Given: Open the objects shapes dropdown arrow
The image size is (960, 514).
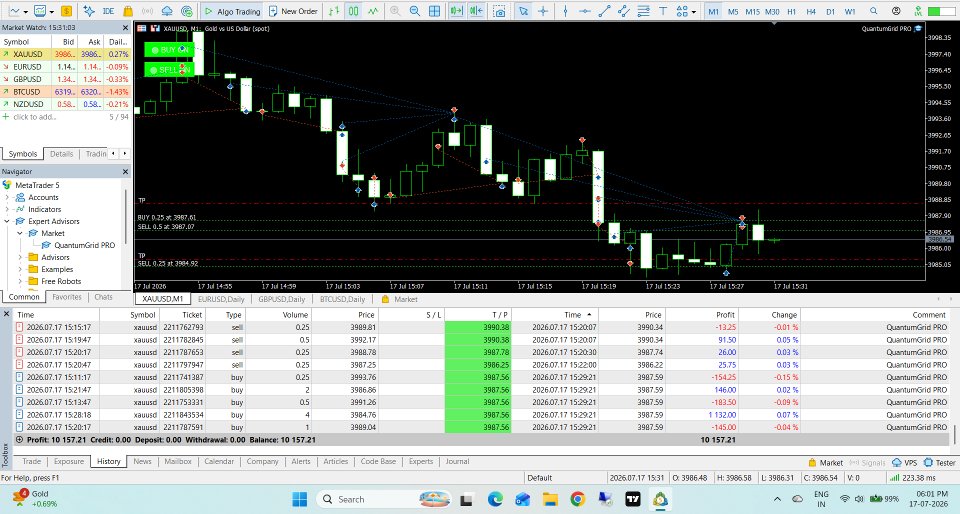Looking at the screenshot, I should [x=694, y=12].
